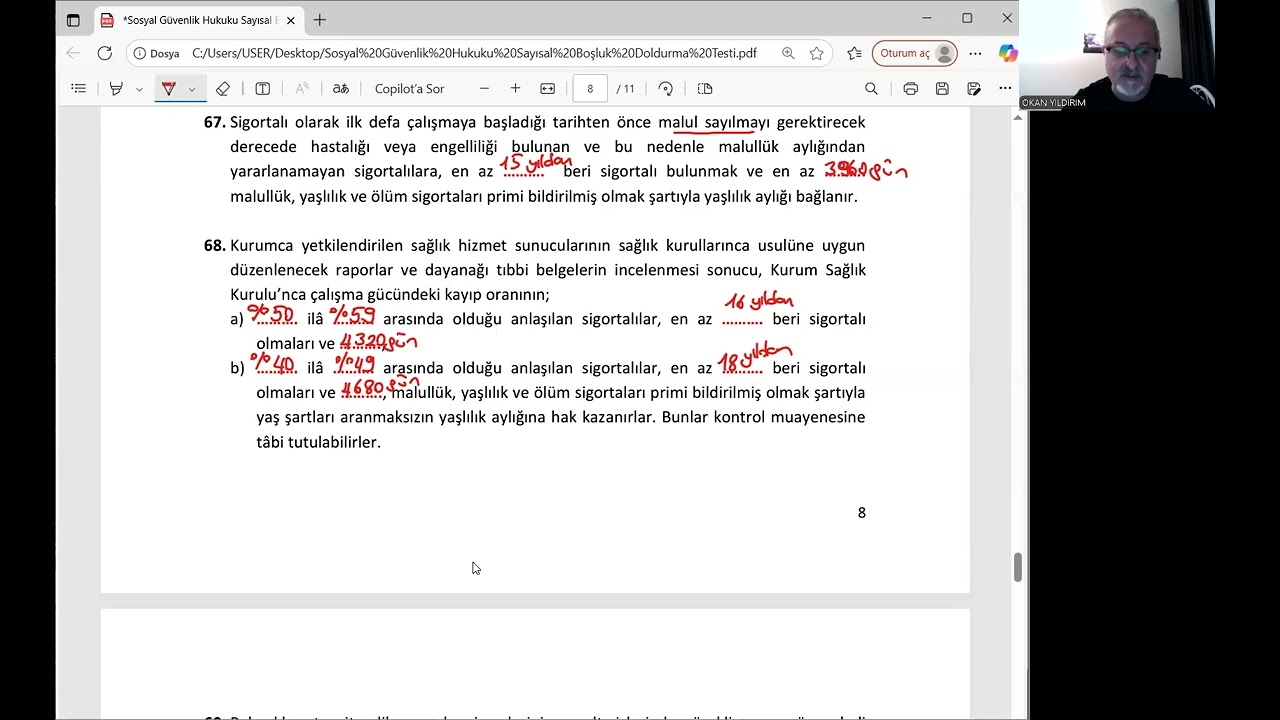The image size is (1280, 720).
Task: Reload the PDF page
Action: click(105, 53)
